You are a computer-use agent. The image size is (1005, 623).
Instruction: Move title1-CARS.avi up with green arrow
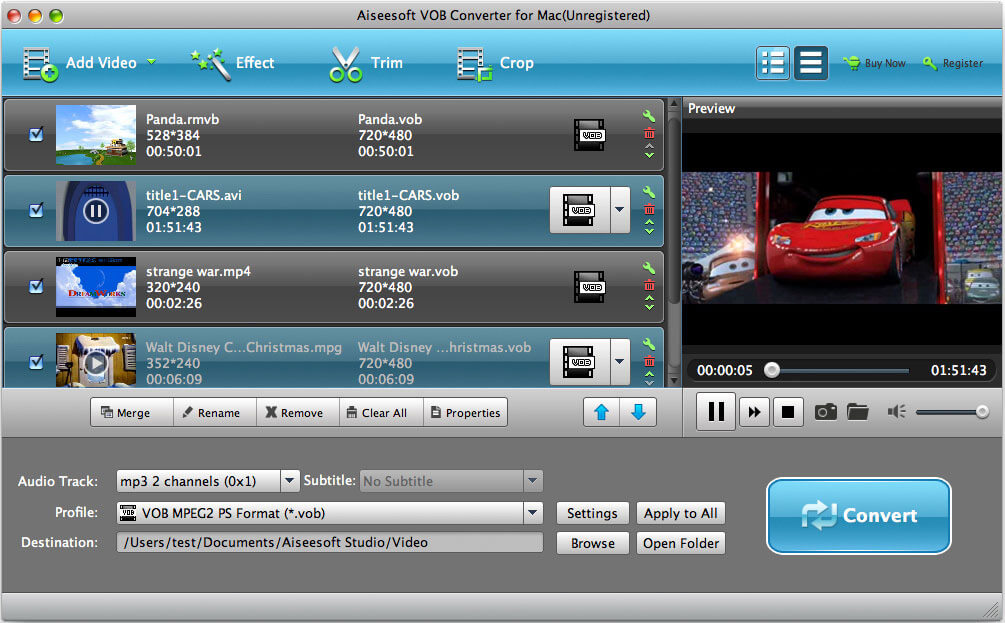649,222
